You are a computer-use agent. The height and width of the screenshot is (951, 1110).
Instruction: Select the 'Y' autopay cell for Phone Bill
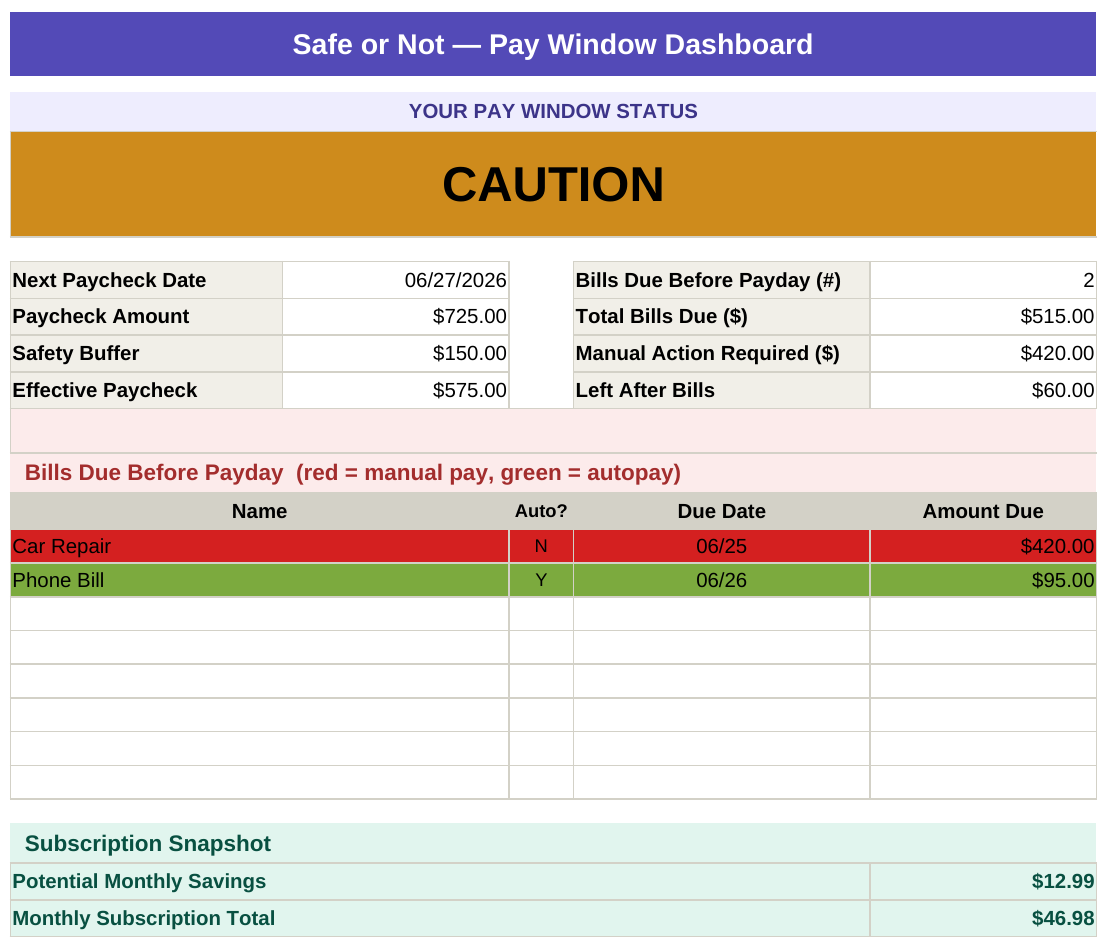[541, 580]
